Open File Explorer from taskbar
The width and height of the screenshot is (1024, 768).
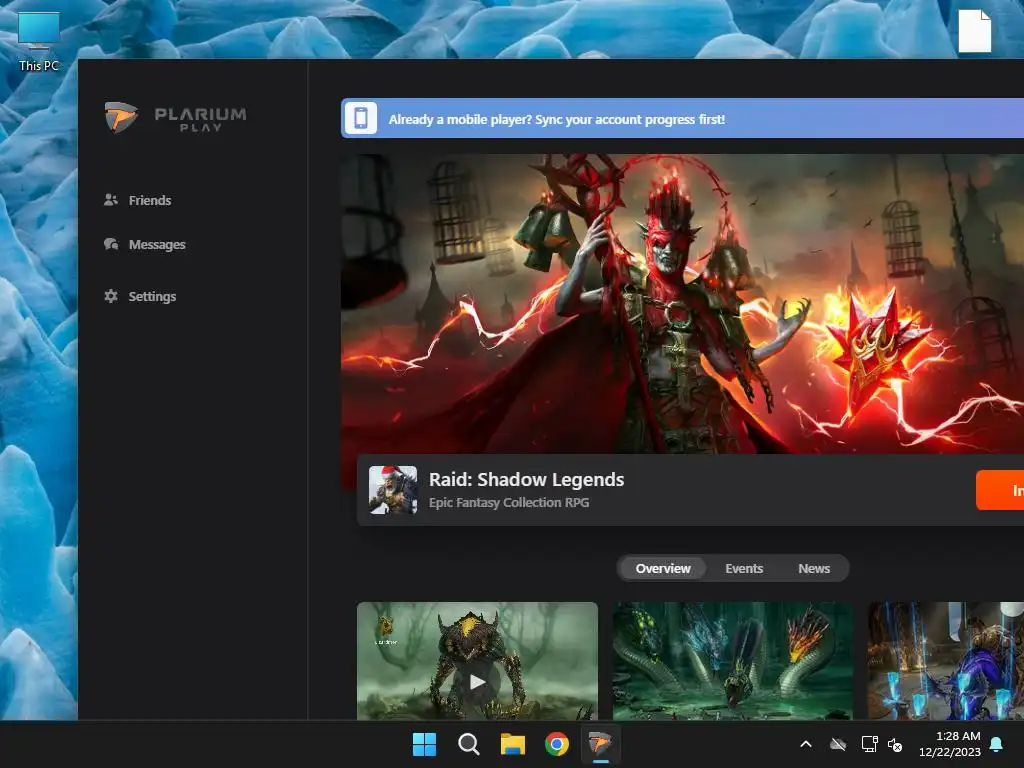pyautogui.click(x=513, y=744)
